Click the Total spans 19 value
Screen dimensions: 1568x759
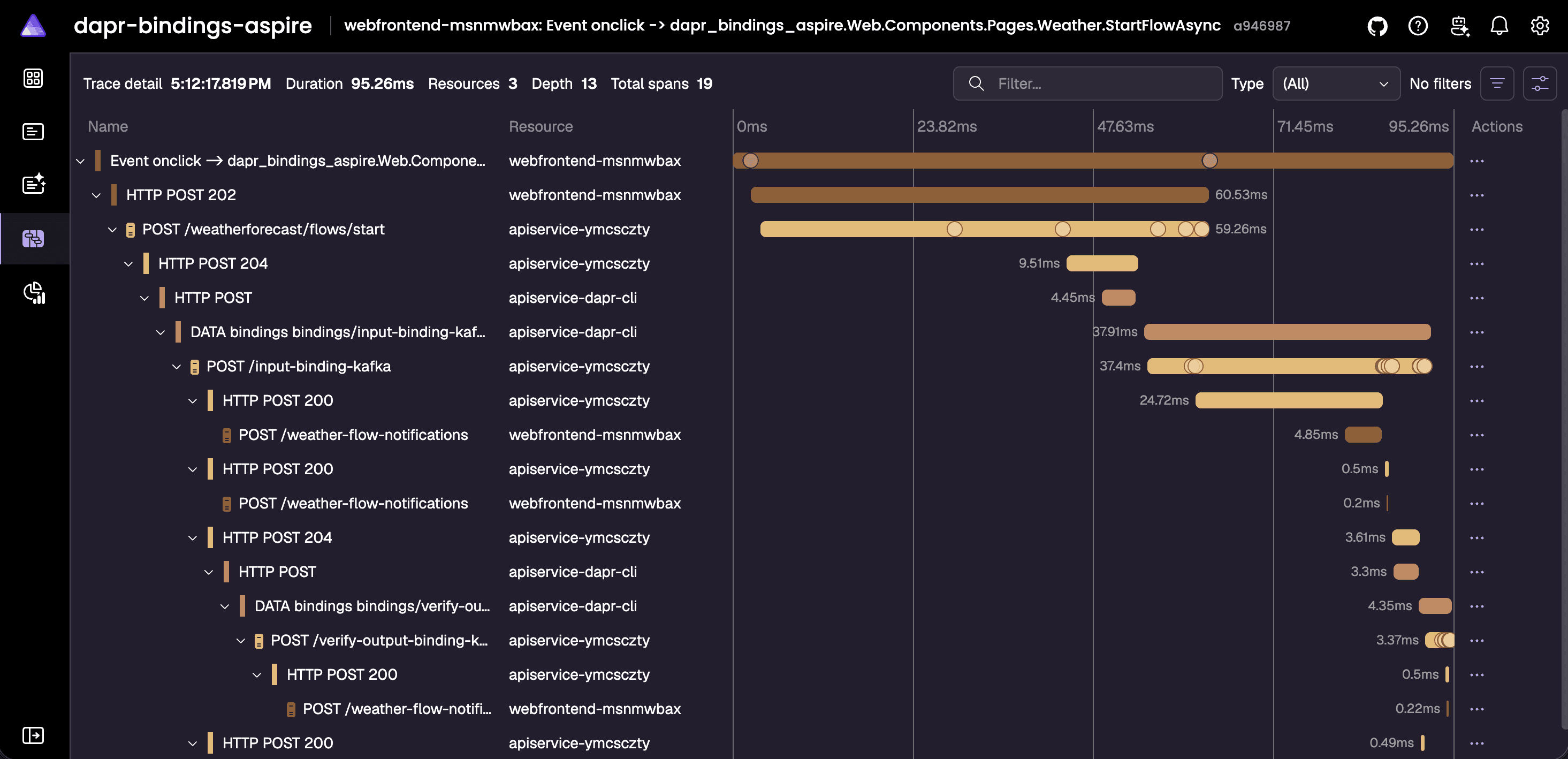(x=704, y=84)
